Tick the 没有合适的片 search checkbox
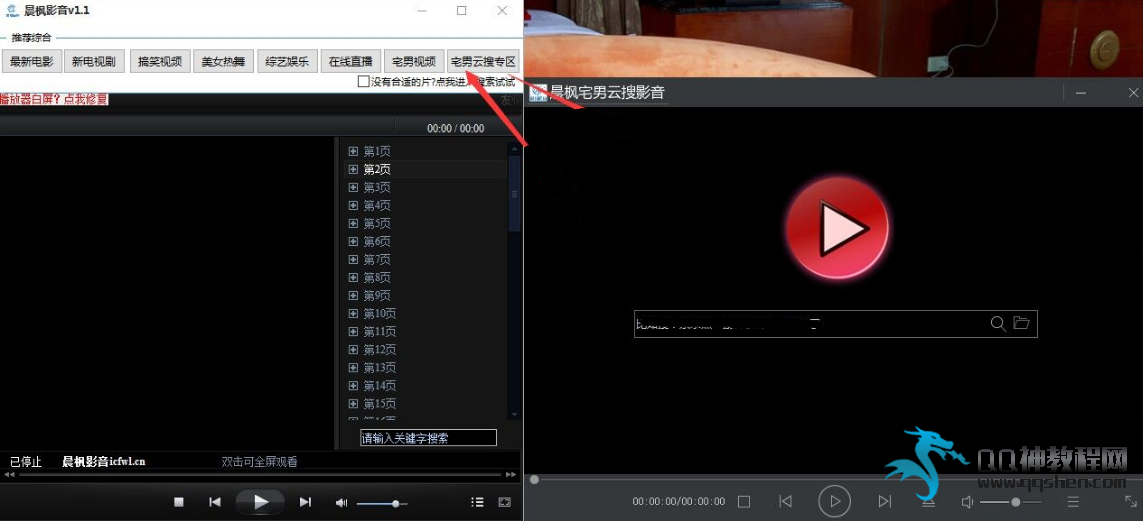 [x=363, y=82]
